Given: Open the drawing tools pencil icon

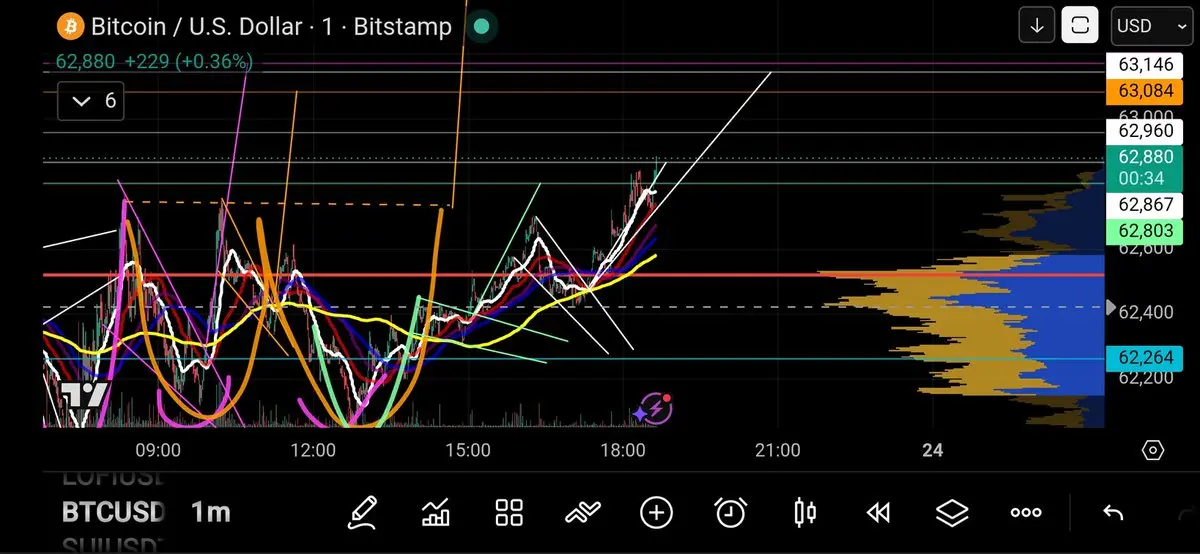Looking at the screenshot, I should point(364,513).
